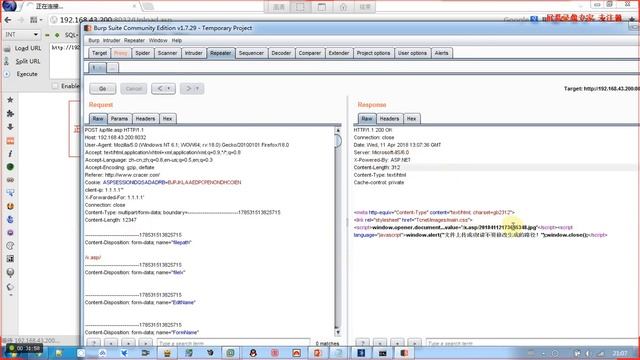Select the Request Raw view tab
Image resolution: width=640 pixels, height=360 pixels.
[x=98, y=119]
